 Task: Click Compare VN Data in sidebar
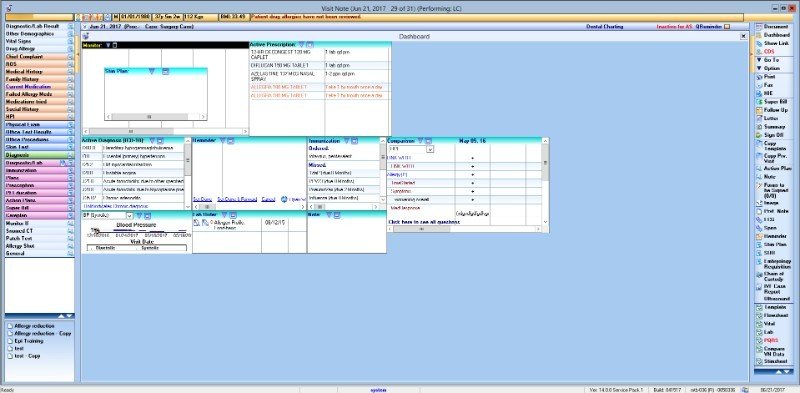pos(771,351)
